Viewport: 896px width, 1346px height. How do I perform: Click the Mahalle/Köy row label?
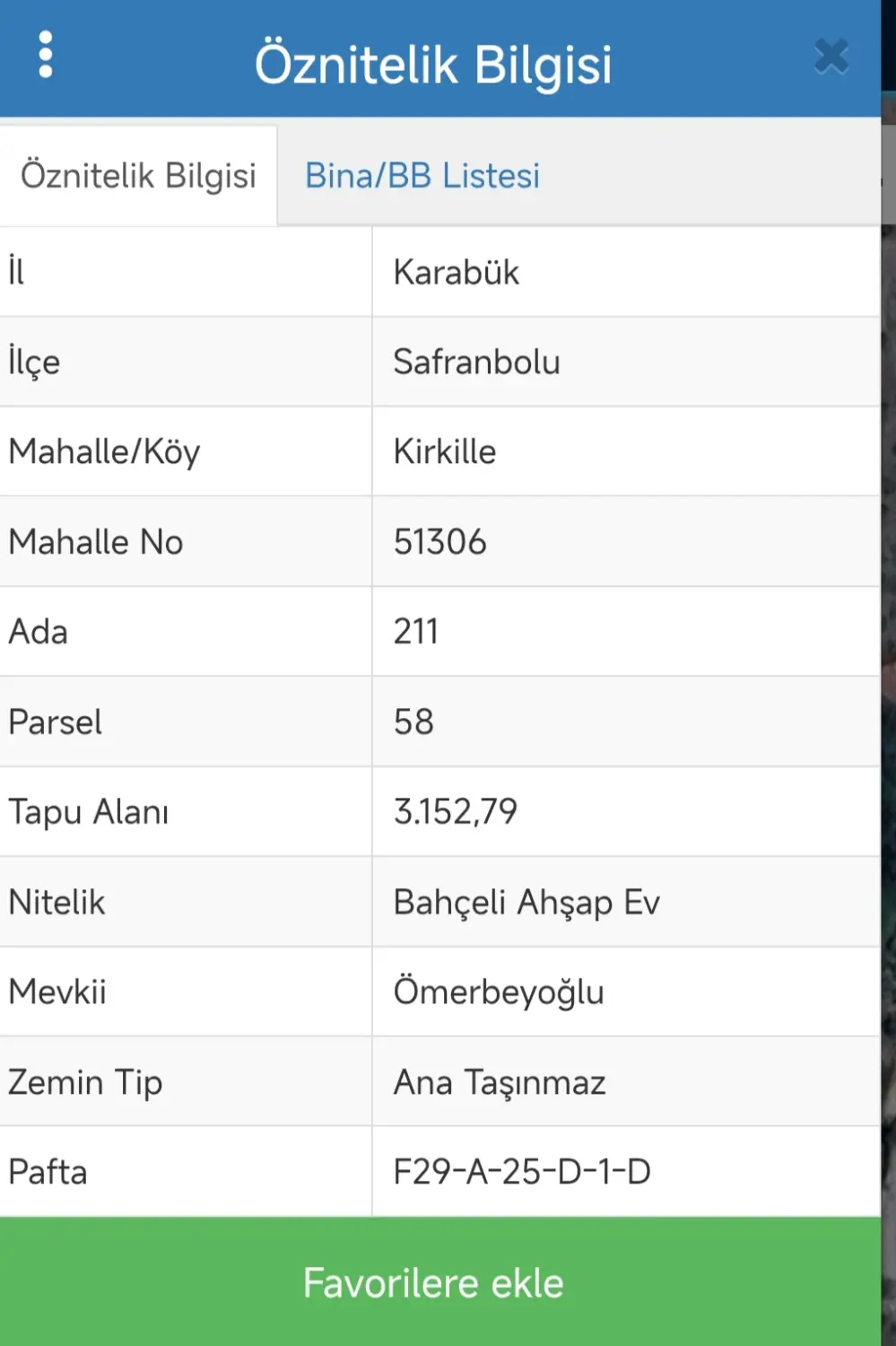click(104, 452)
